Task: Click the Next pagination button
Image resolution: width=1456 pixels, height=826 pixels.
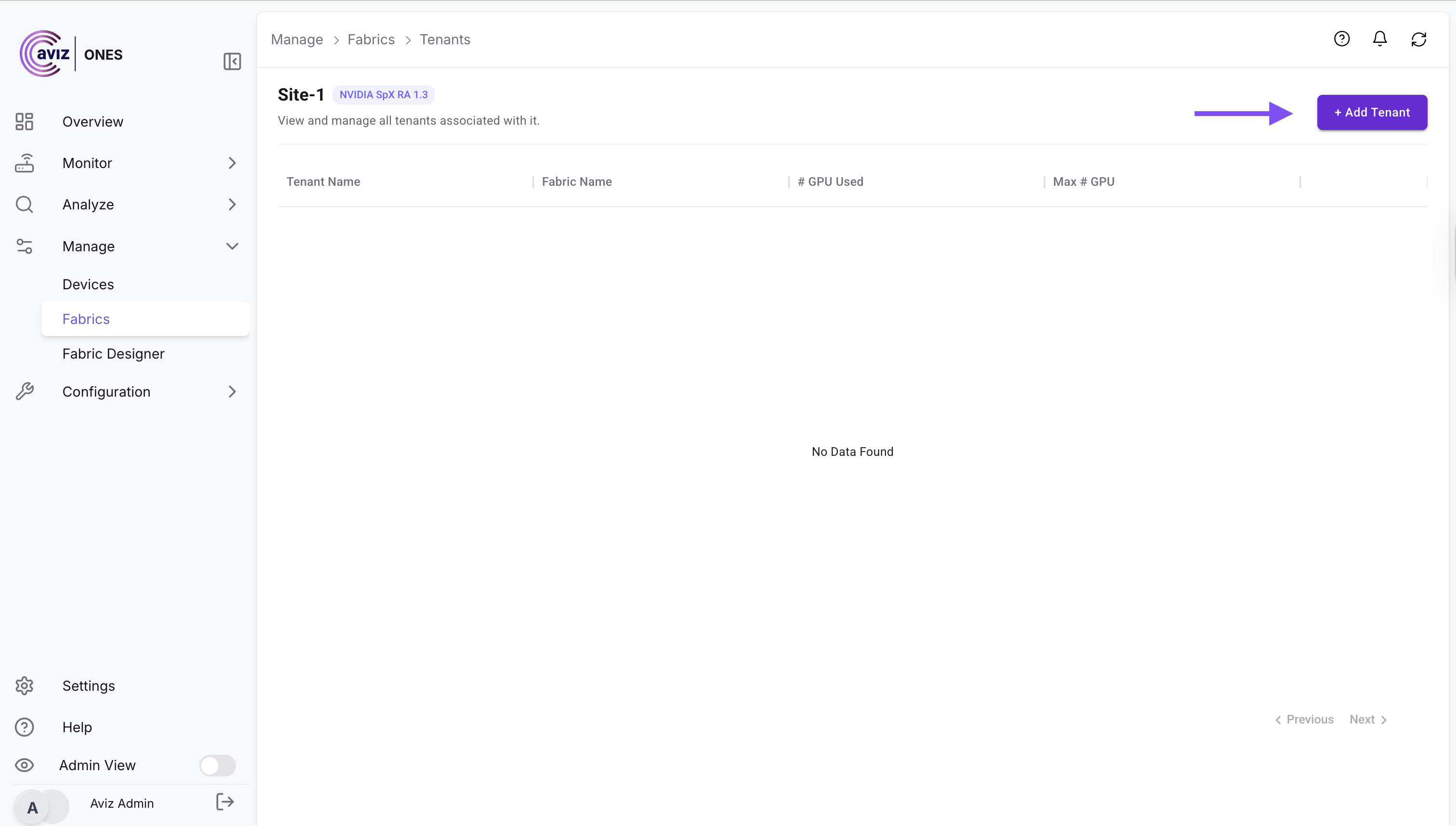Action: (x=1367, y=719)
